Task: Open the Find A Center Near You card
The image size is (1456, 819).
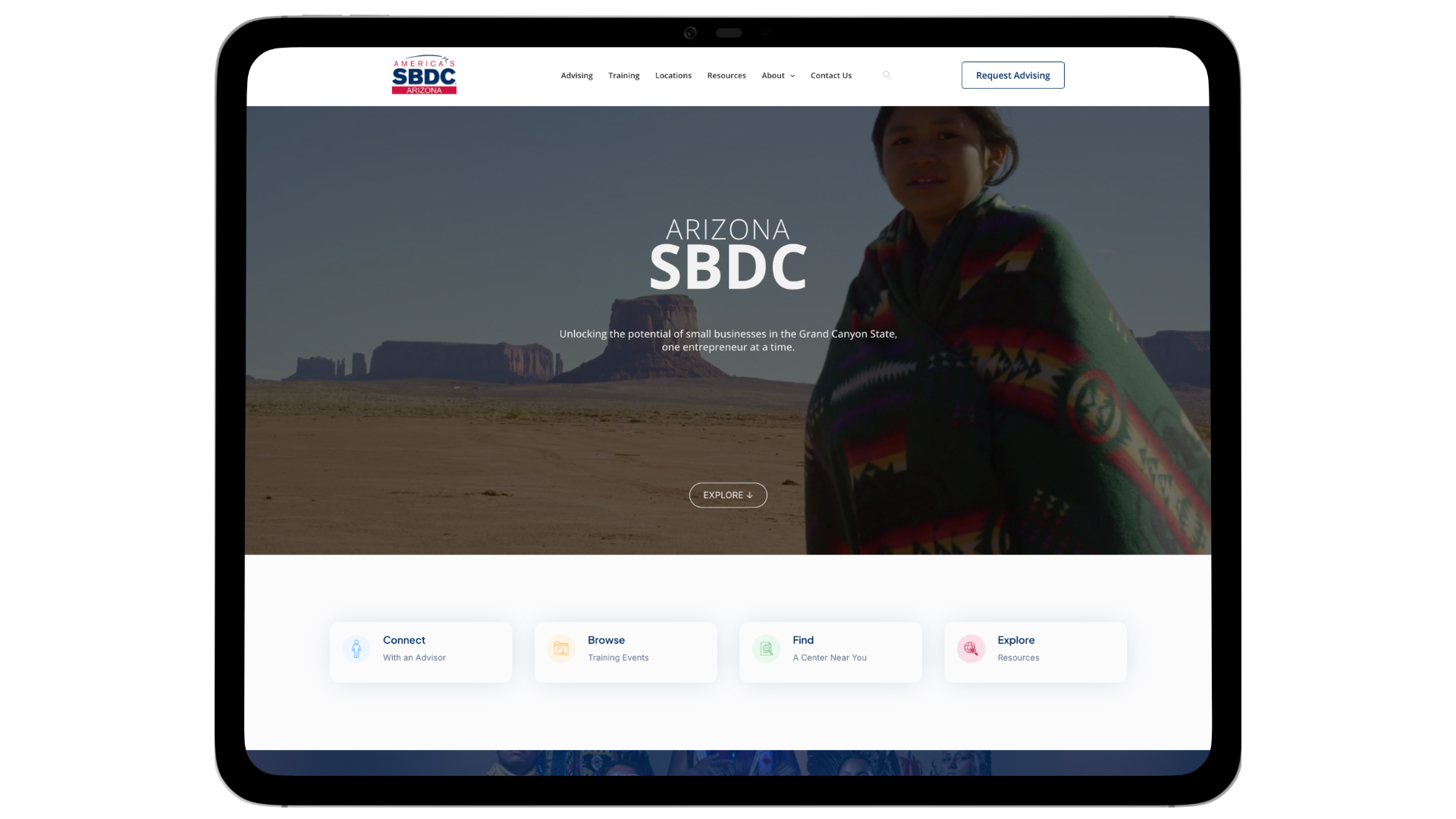Action: (830, 652)
